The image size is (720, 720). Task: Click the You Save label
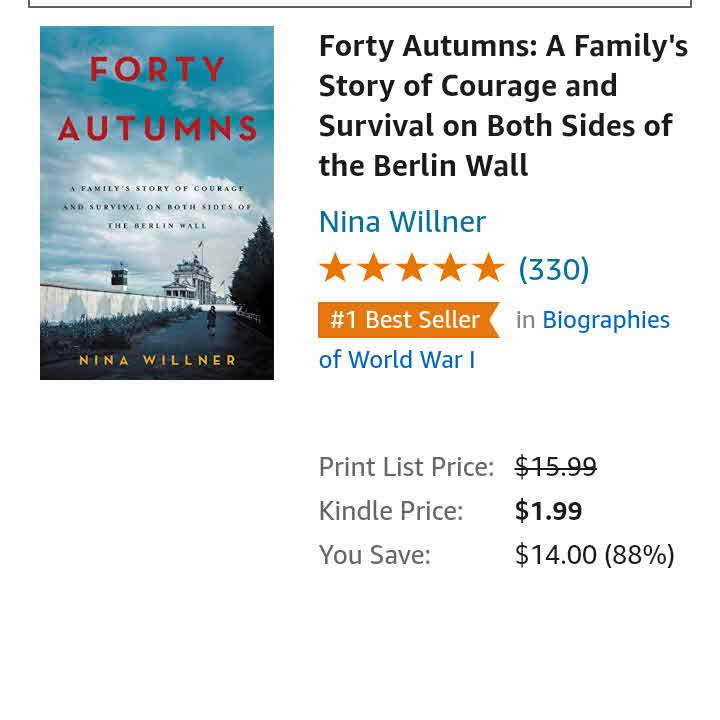click(375, 555)
